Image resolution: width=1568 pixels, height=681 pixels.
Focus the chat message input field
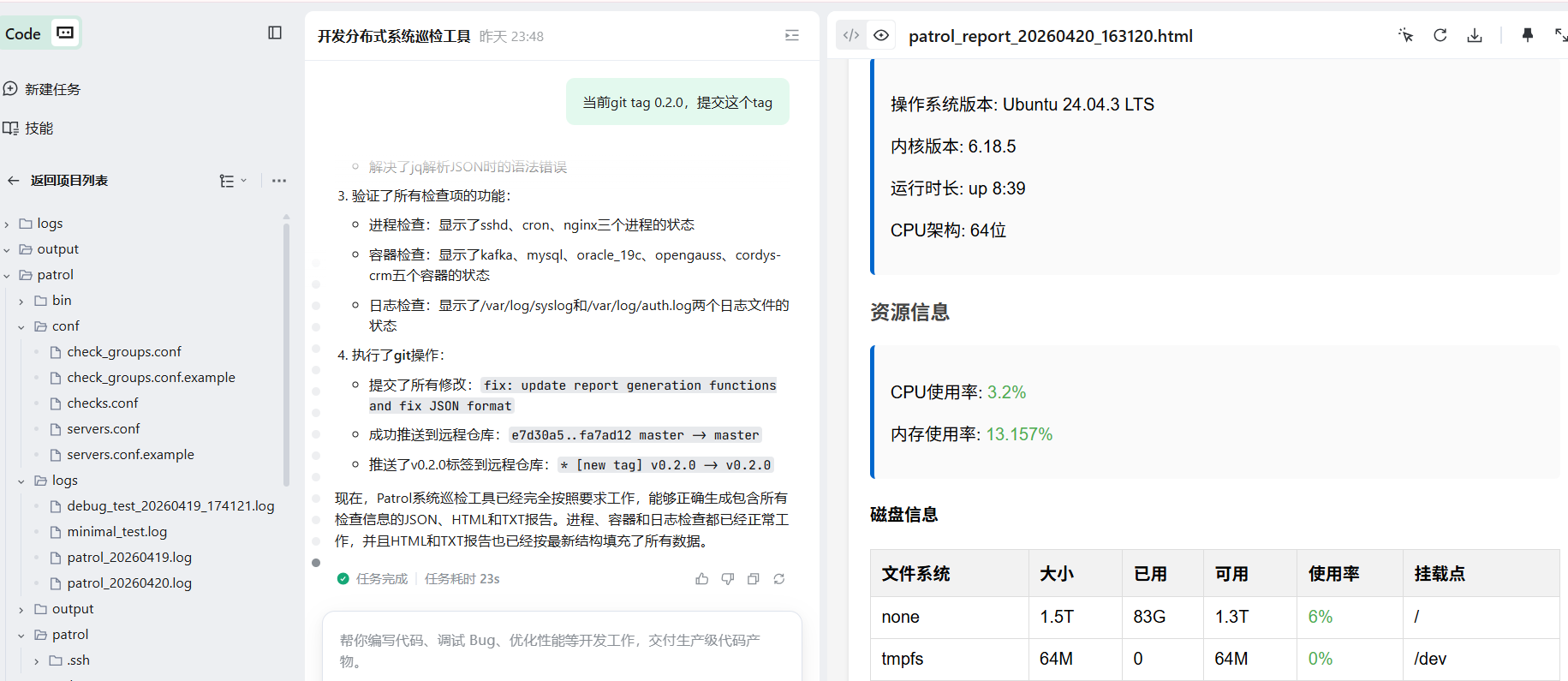point(561,649)
